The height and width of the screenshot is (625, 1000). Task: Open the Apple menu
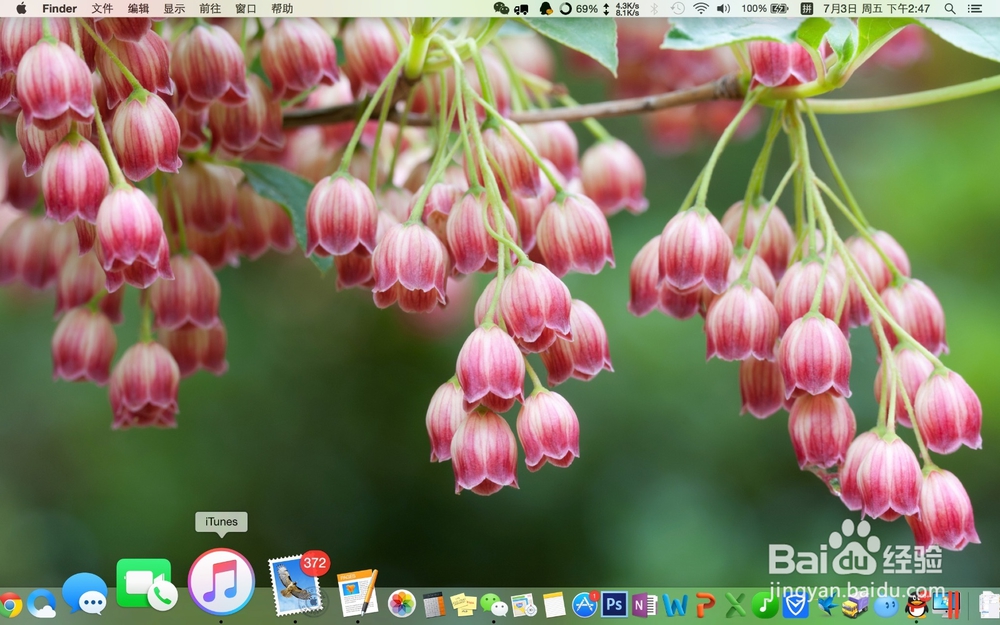[x=21, y=8]
